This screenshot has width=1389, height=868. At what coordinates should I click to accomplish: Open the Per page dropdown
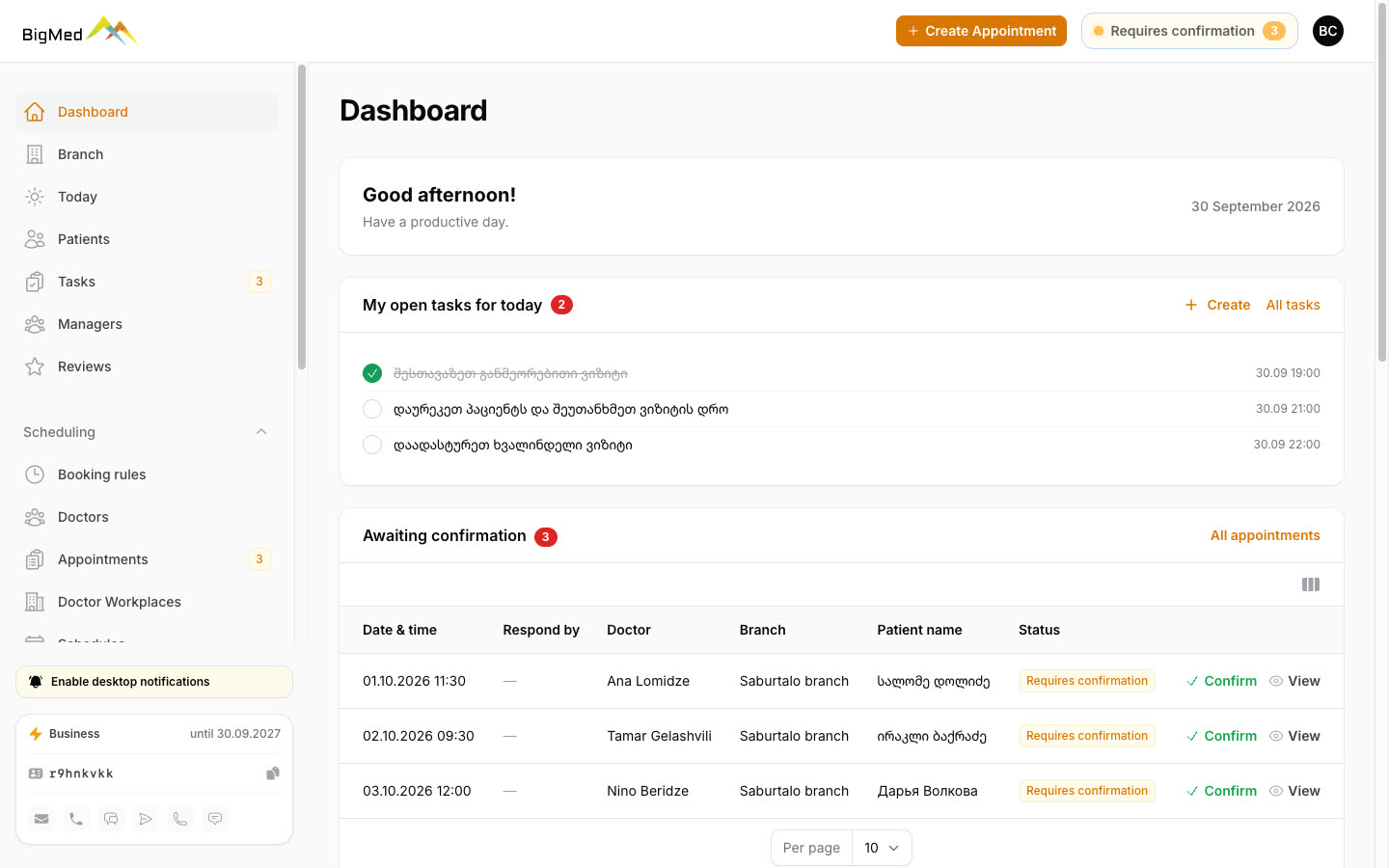click(x=882, y=848)
